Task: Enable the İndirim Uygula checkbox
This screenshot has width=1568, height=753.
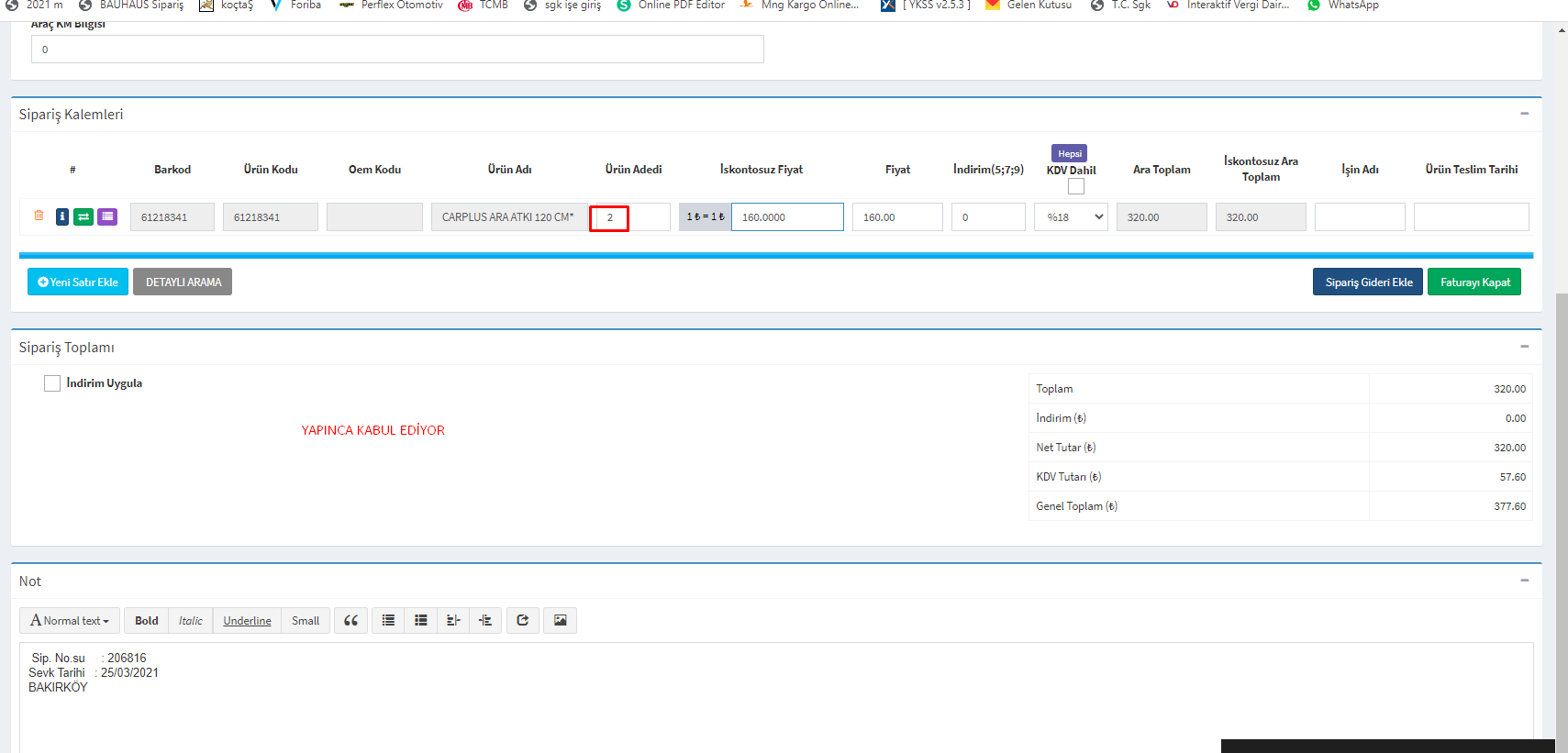Action: coord(52,383)
